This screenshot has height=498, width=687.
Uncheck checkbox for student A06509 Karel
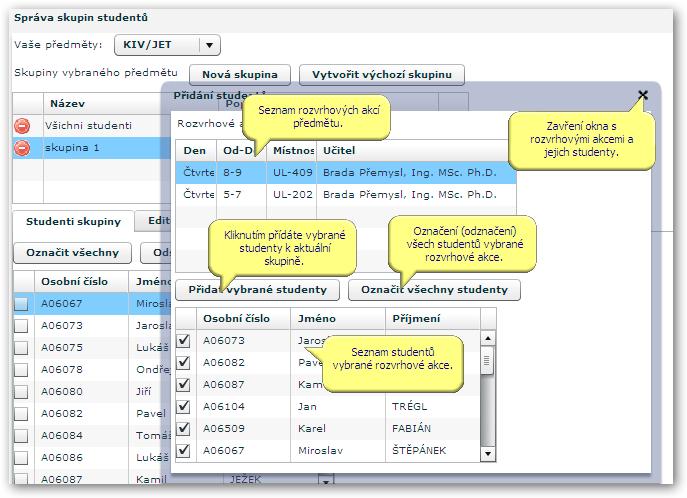click(183, 428)
